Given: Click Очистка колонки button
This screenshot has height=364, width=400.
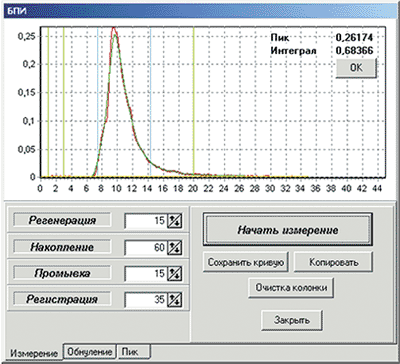Looking at the screenshot, I should pyautogui.click(x=291, y=287).
